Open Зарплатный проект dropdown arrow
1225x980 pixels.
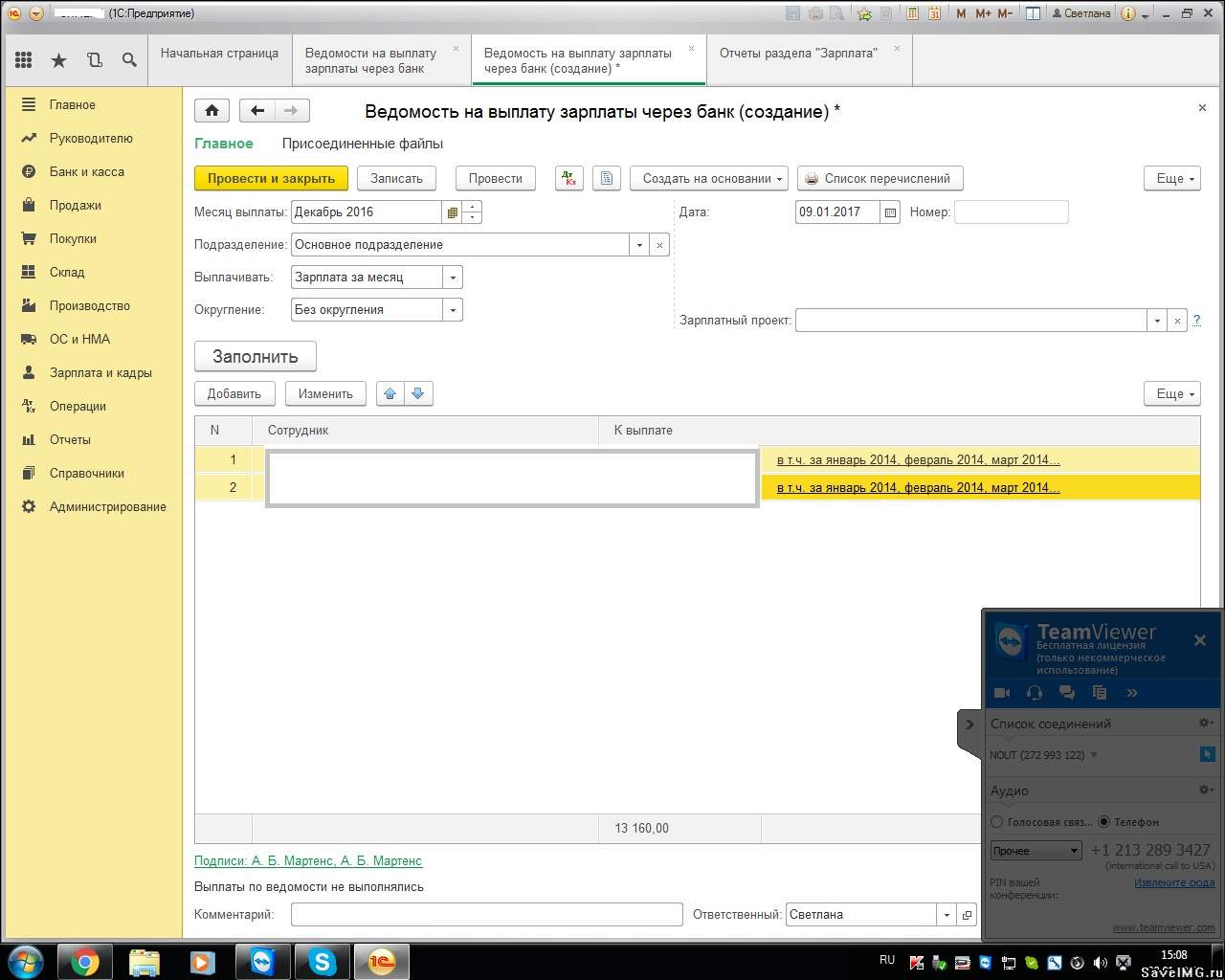pos(1158,321)
